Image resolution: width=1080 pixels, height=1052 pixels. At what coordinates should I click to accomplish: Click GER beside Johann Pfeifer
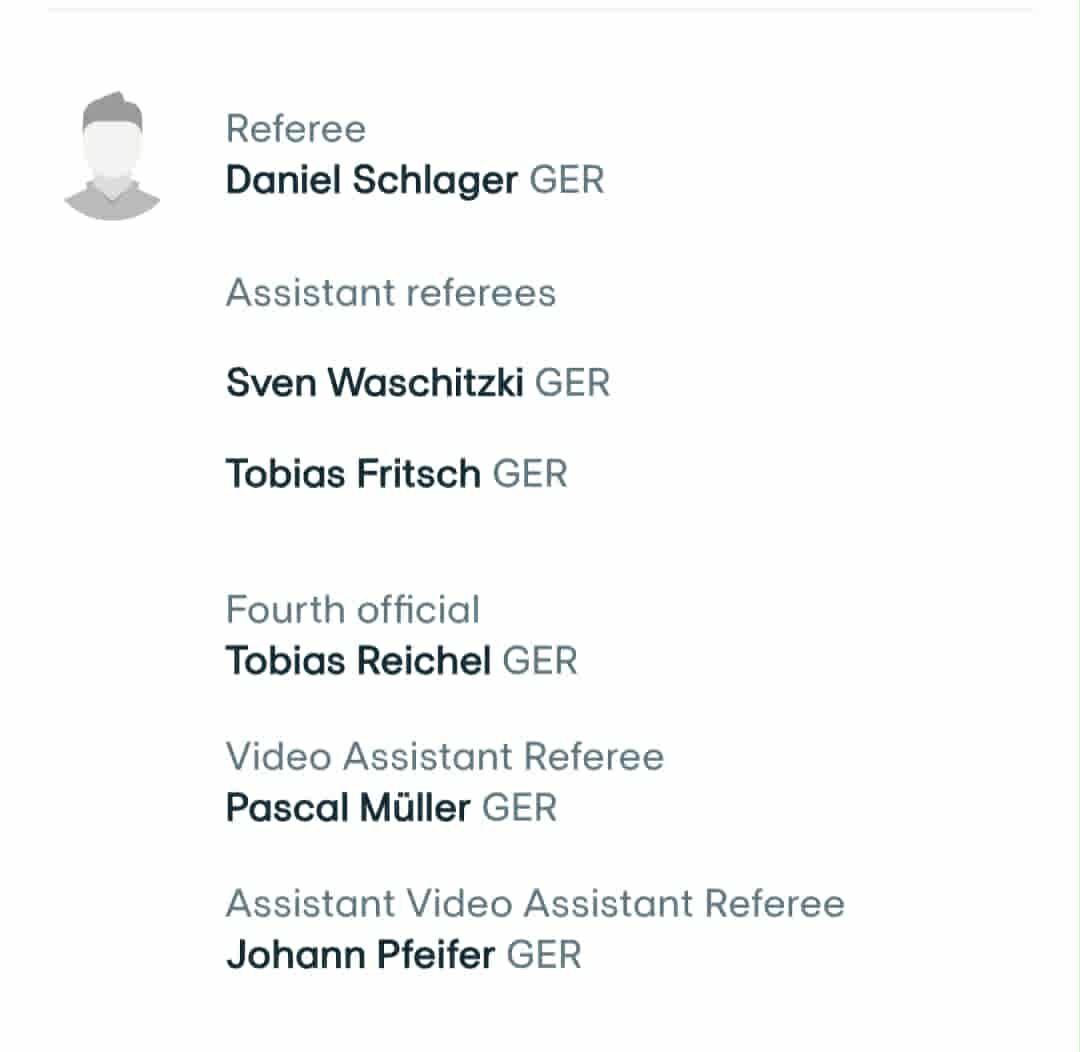[x=544, y=954]
